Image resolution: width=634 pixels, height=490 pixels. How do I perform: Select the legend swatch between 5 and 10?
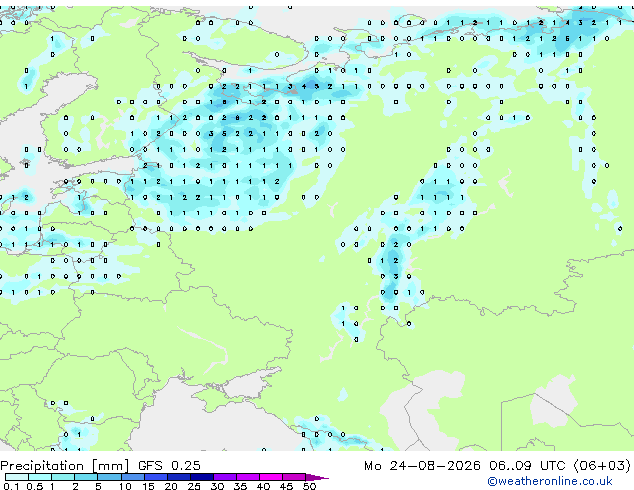[109, 477]
